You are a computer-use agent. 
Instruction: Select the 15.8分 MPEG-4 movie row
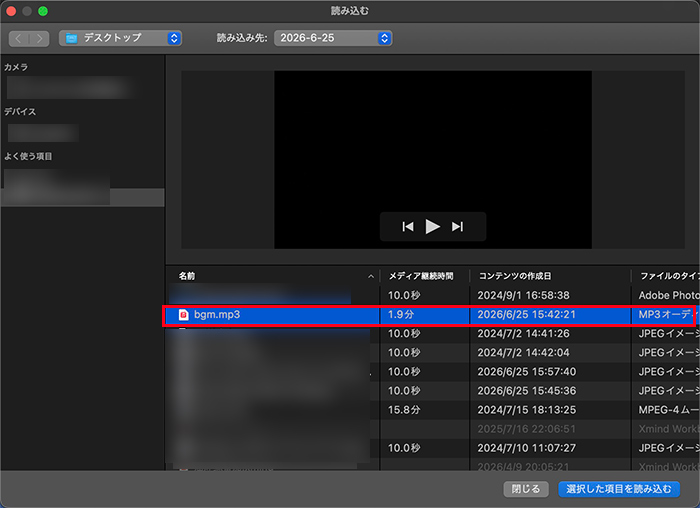(x=432, y=410)
